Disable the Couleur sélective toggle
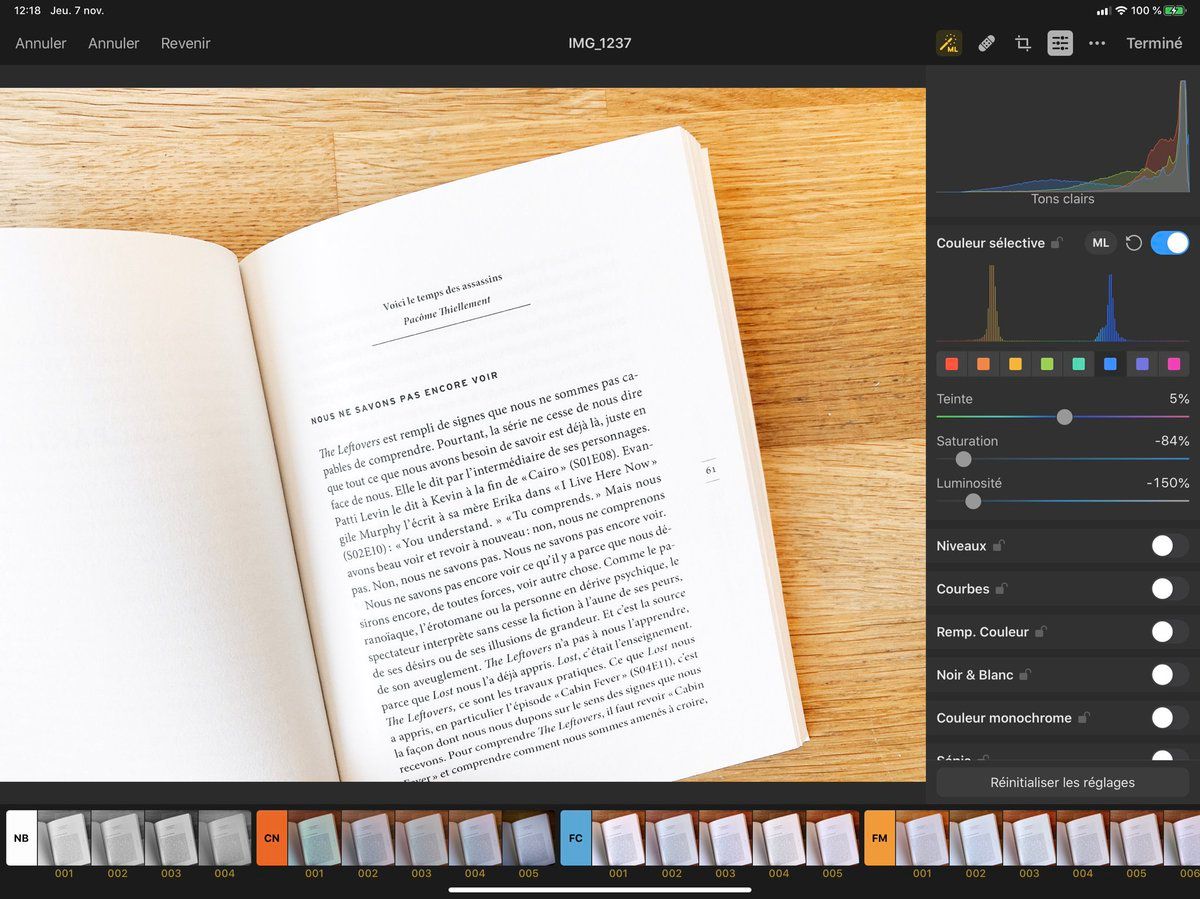 pos(1169,243)
